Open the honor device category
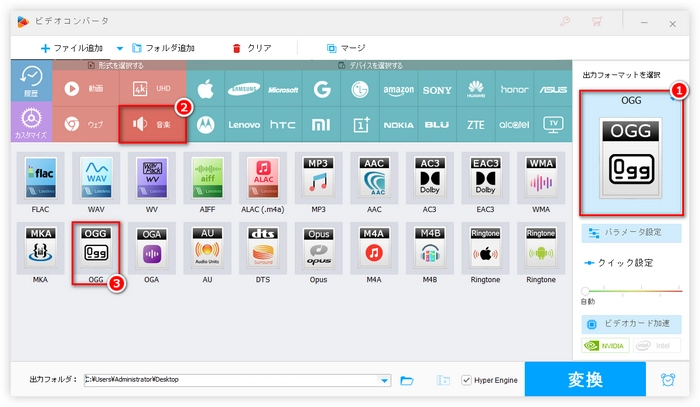This screenshot has width=700, height=407. [514, 89]
